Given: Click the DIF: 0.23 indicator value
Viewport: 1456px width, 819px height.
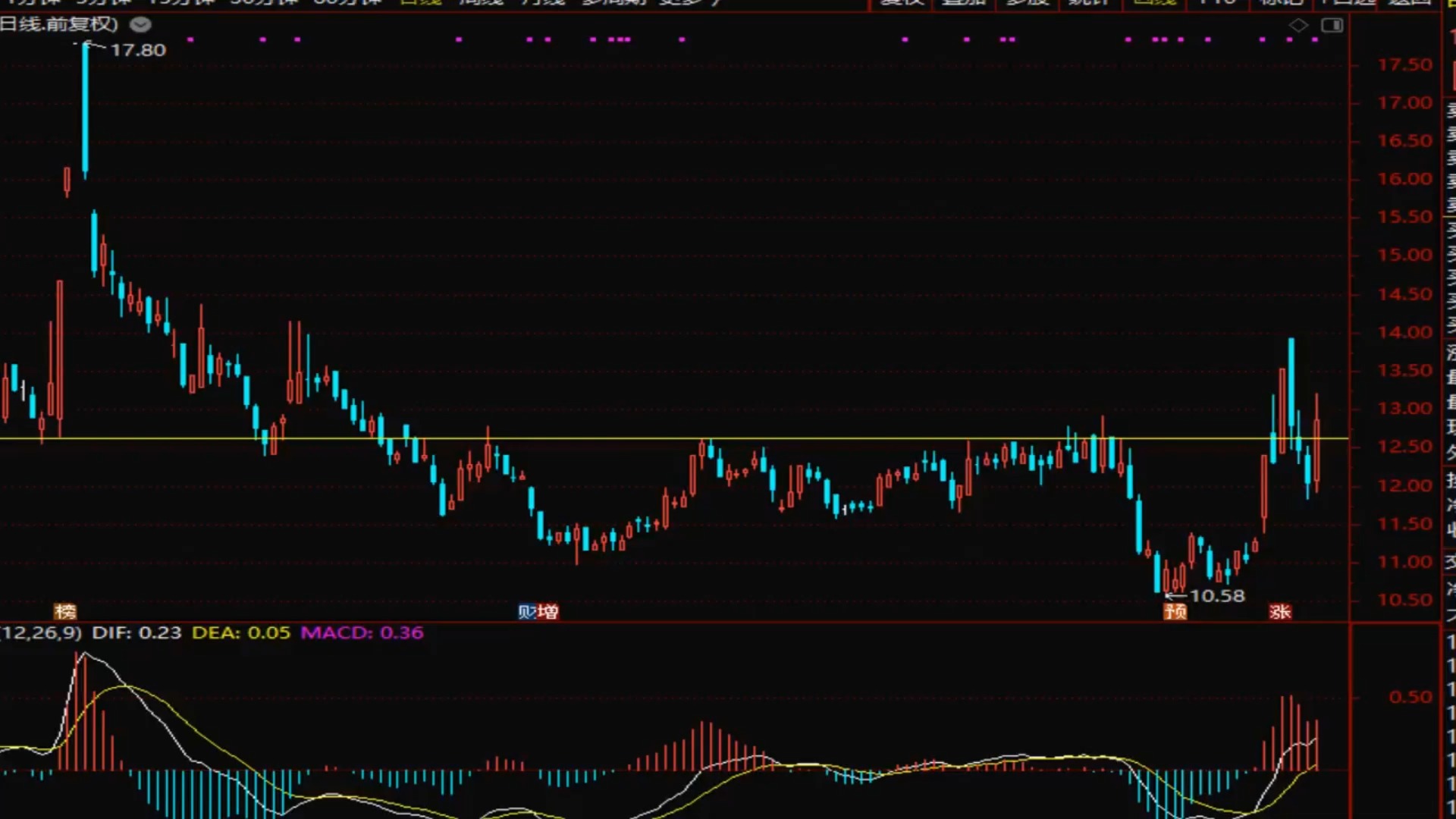Looking at the screenshot, I should coord(136,632).
